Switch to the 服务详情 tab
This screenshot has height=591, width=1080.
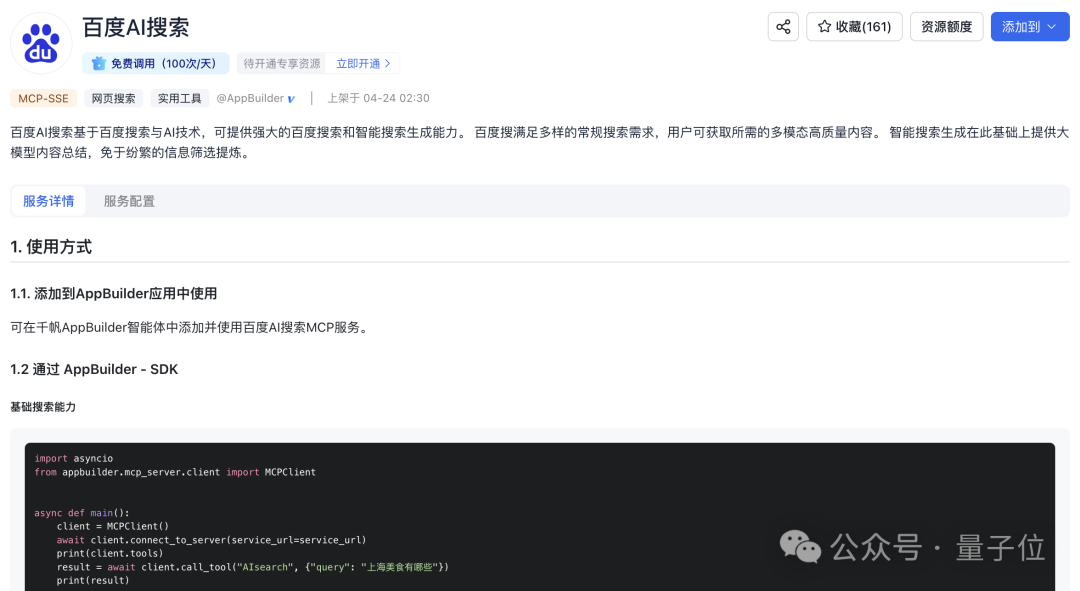point(48,201)
